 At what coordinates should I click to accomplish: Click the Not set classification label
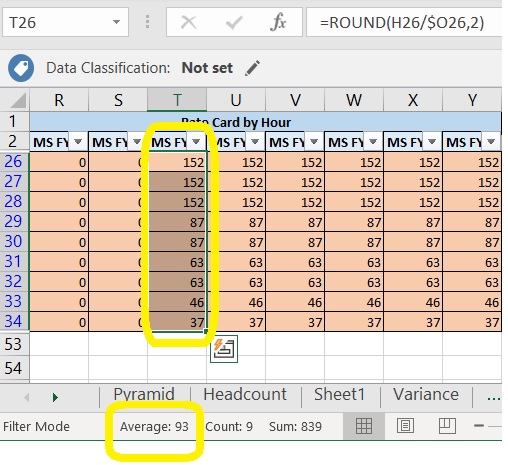[207, 68]
